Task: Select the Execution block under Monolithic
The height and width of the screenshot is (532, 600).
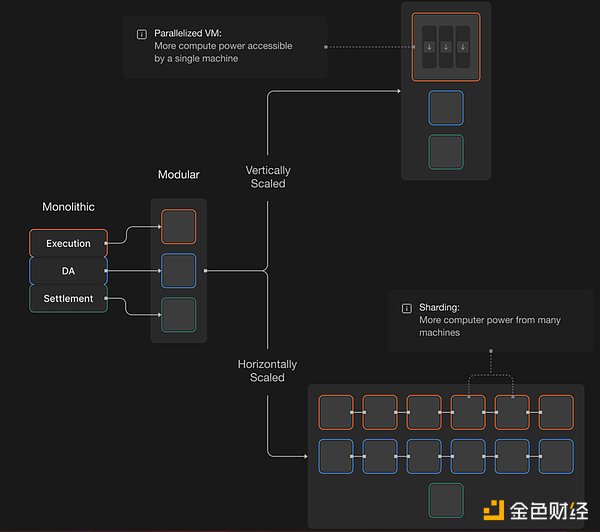Action: click(x=68, y=243)
